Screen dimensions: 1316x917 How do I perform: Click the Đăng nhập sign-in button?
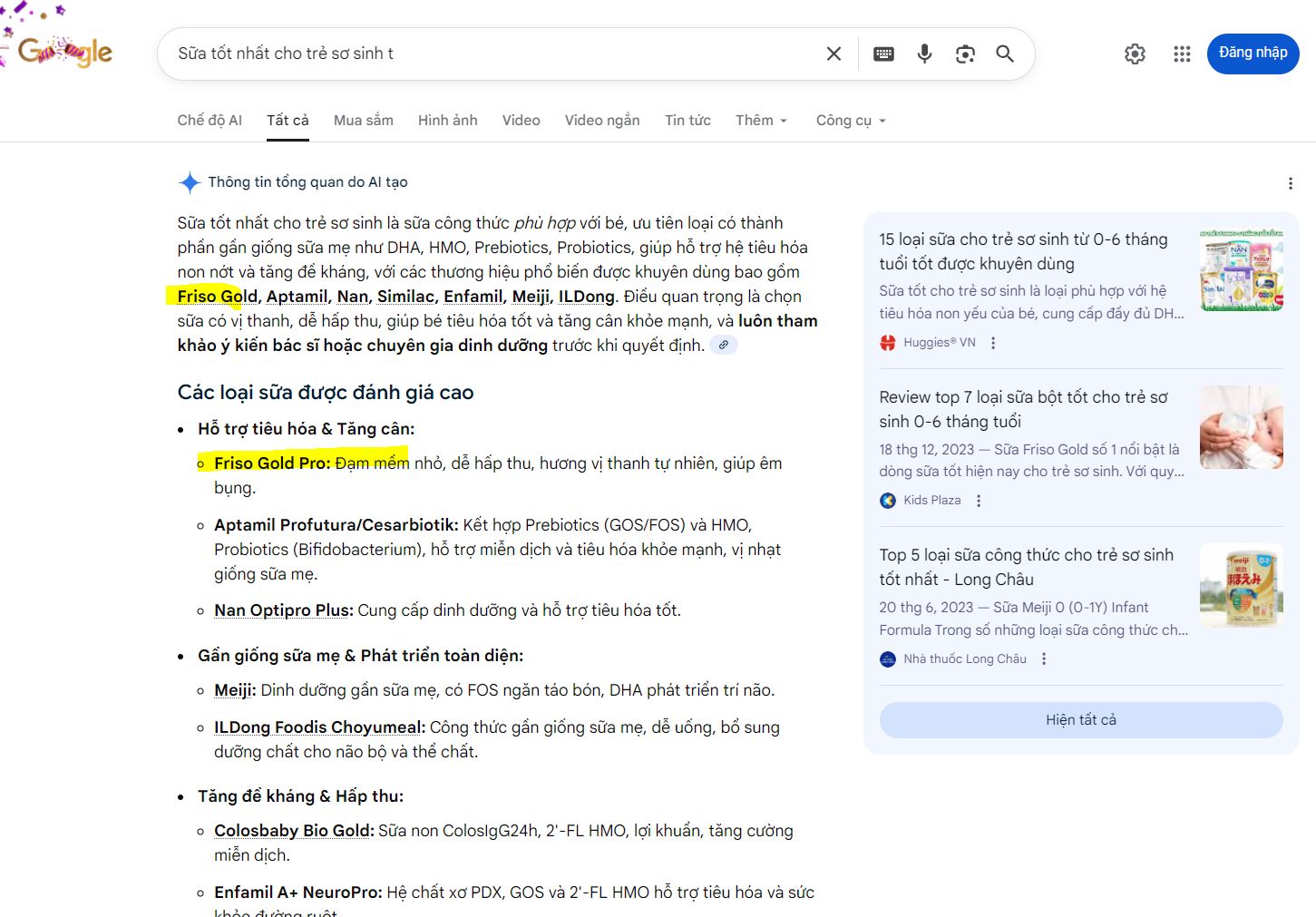coord(1253,53)
